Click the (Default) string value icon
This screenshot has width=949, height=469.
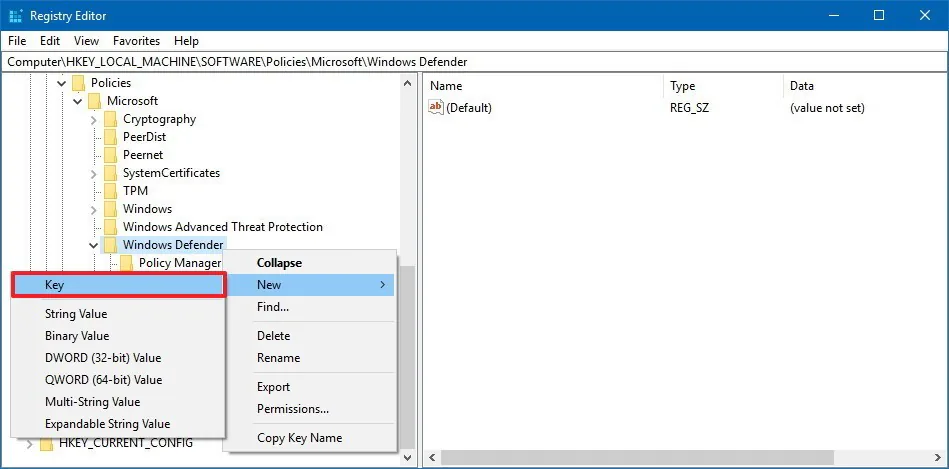coord(436,108)
